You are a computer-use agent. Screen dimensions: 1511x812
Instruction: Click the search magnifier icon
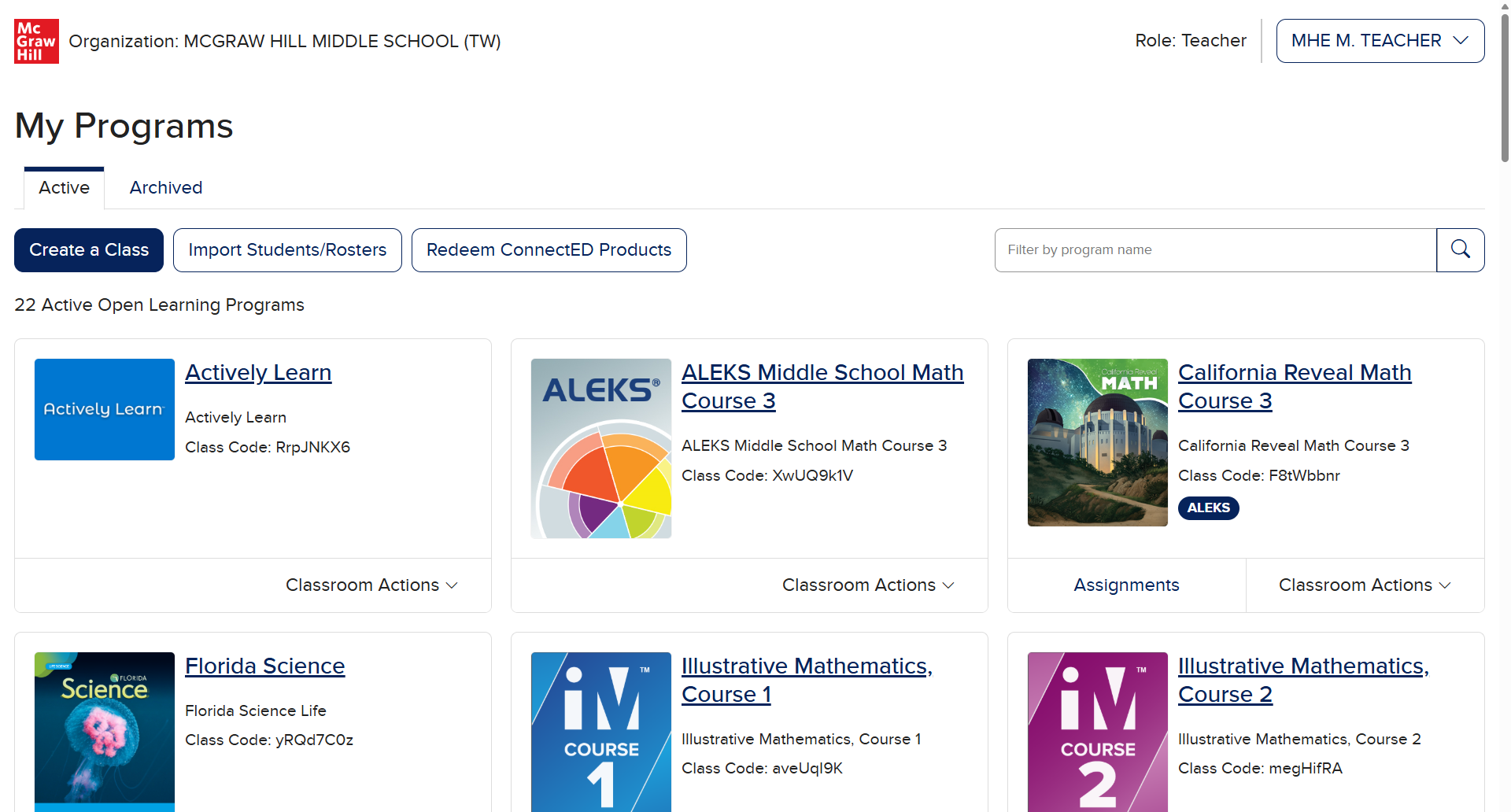click(1460, 250)
